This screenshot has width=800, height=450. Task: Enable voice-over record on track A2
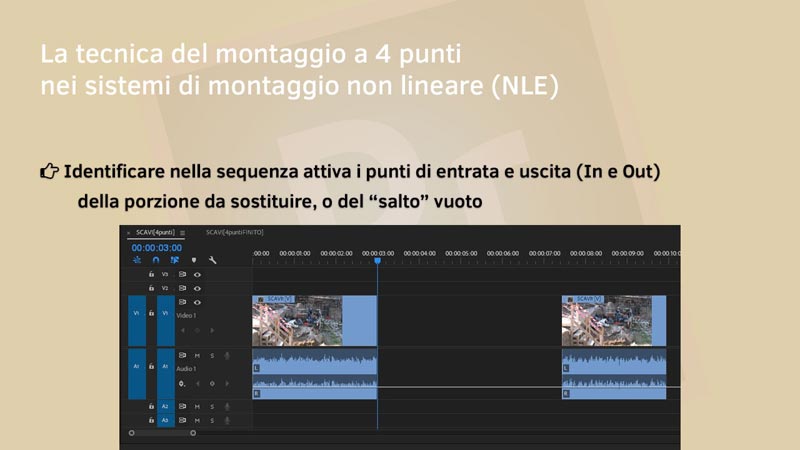[227, 407]
